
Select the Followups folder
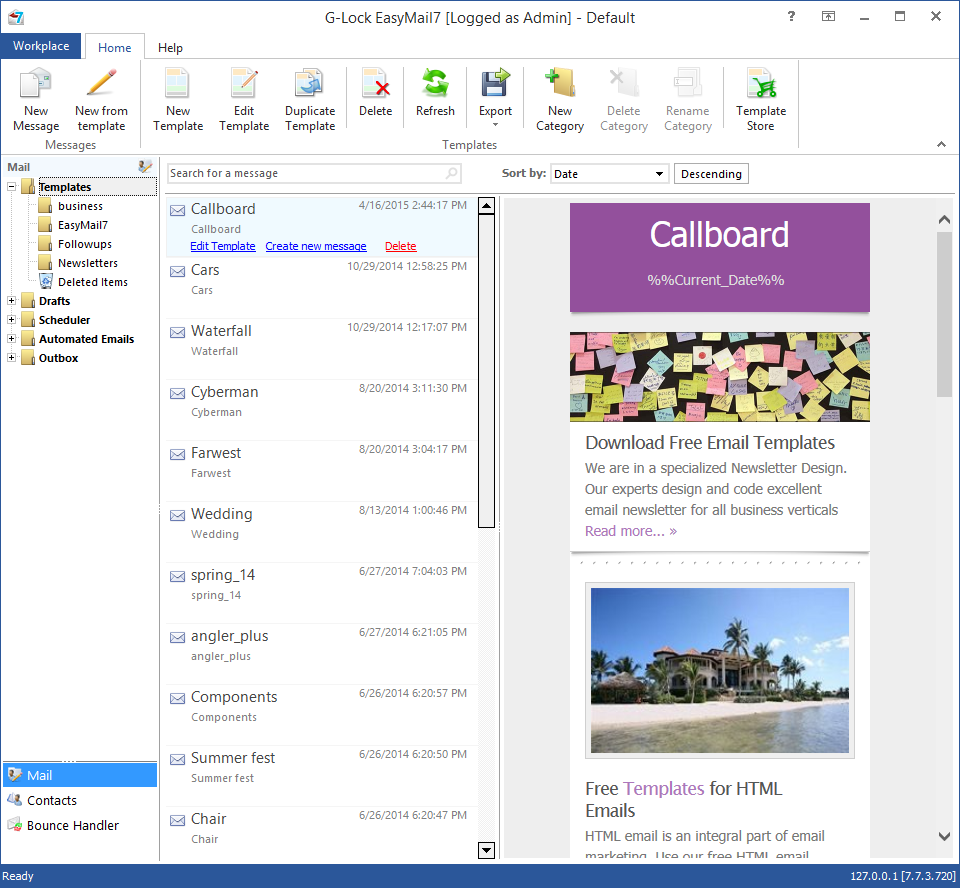click(x=84, y=244)
